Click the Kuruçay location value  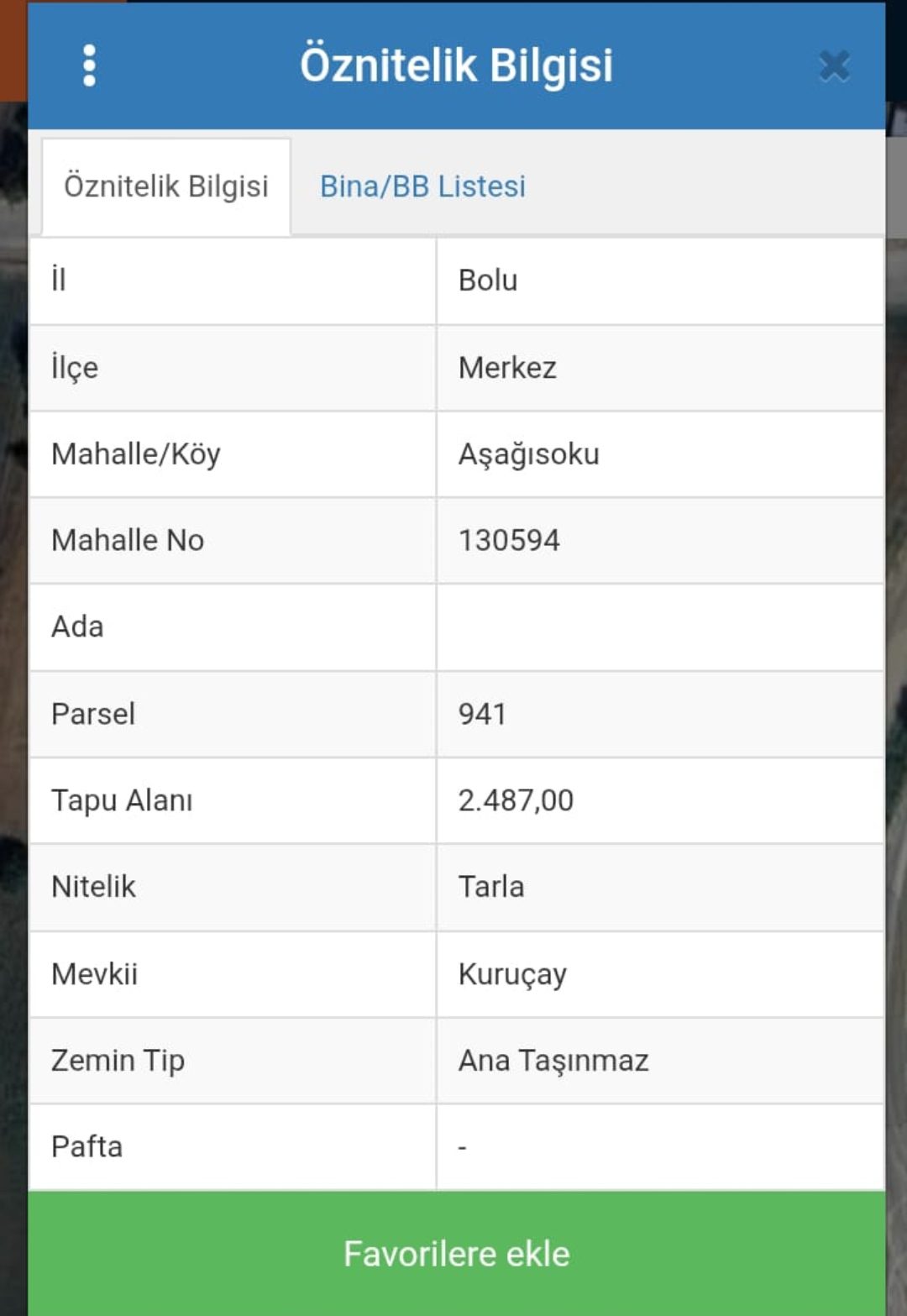point(512,974)
